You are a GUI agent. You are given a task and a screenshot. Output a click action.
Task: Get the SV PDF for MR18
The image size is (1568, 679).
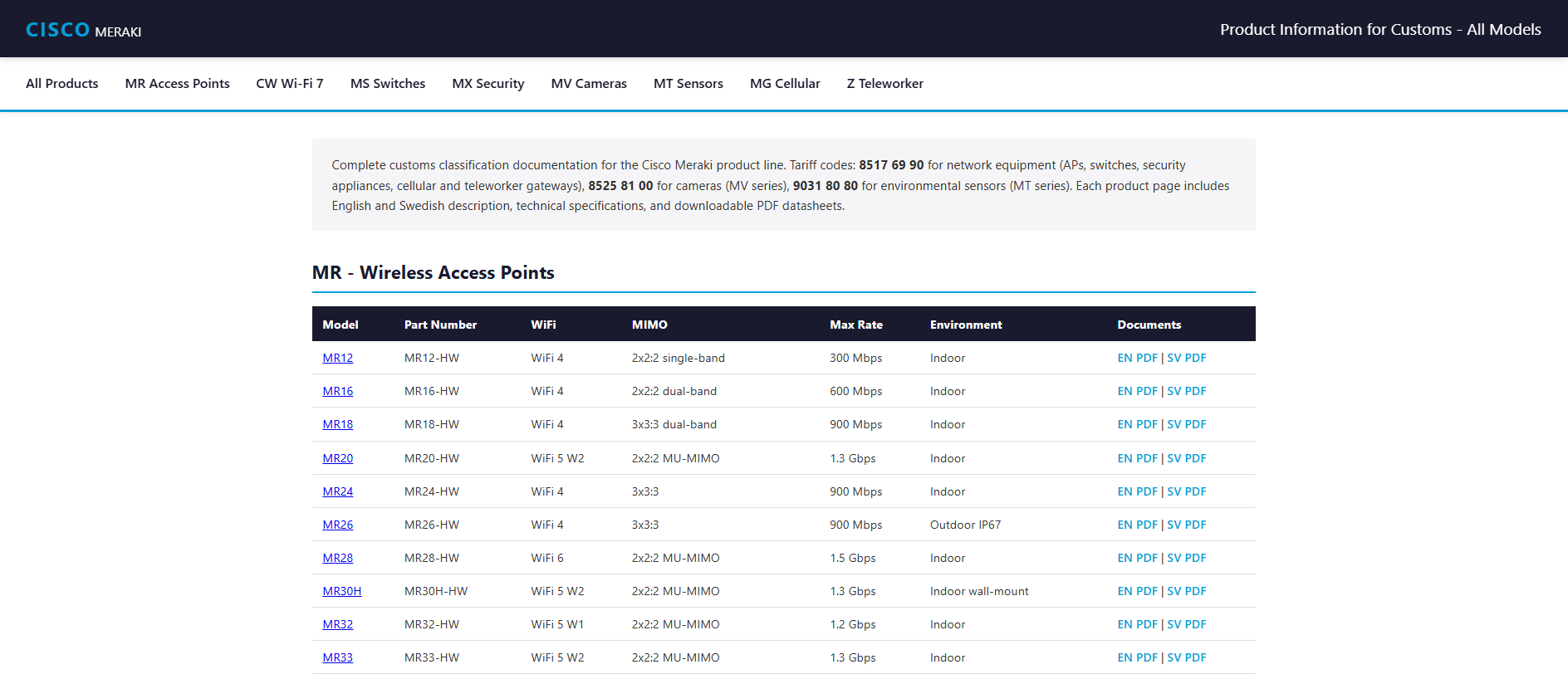[x=1187, y=424]
